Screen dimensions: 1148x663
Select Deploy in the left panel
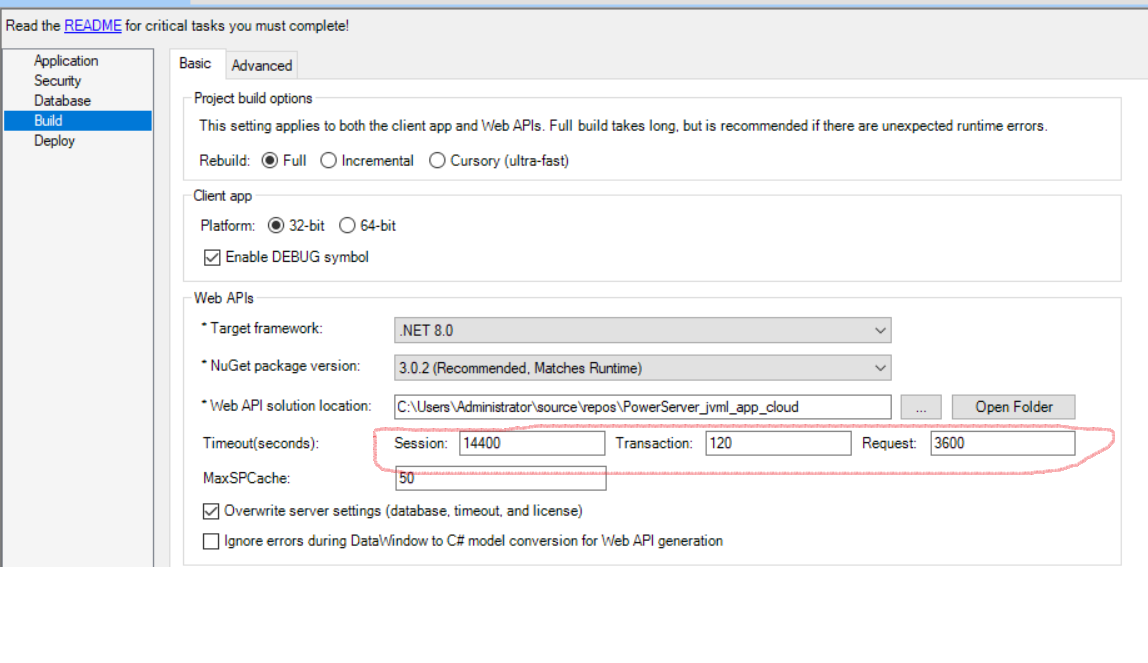(54, 141)
